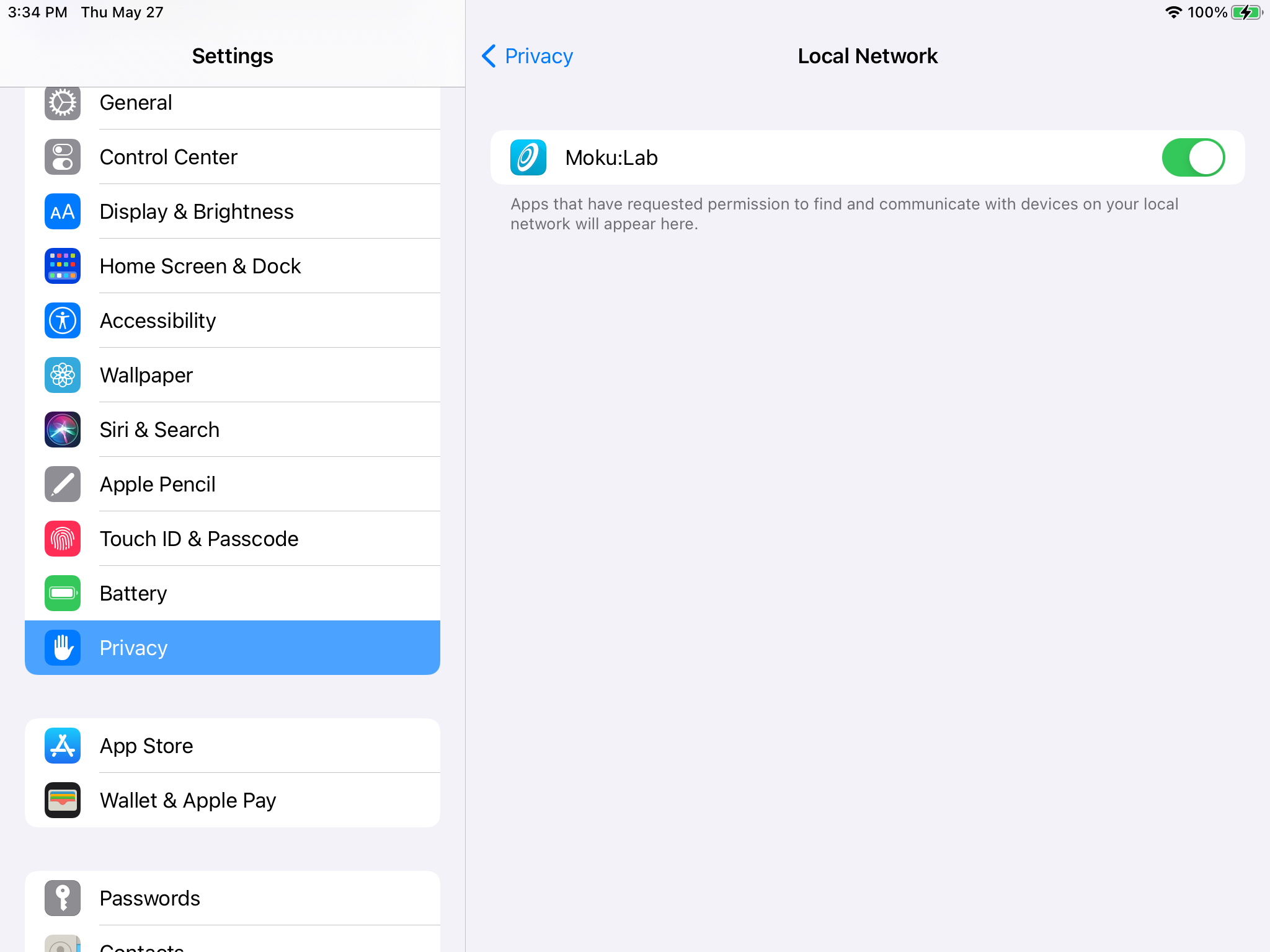This screenshot has width=1270, height=952.
Task: Tap the Accessibility figure icon
Action: (x=63, y=320)
